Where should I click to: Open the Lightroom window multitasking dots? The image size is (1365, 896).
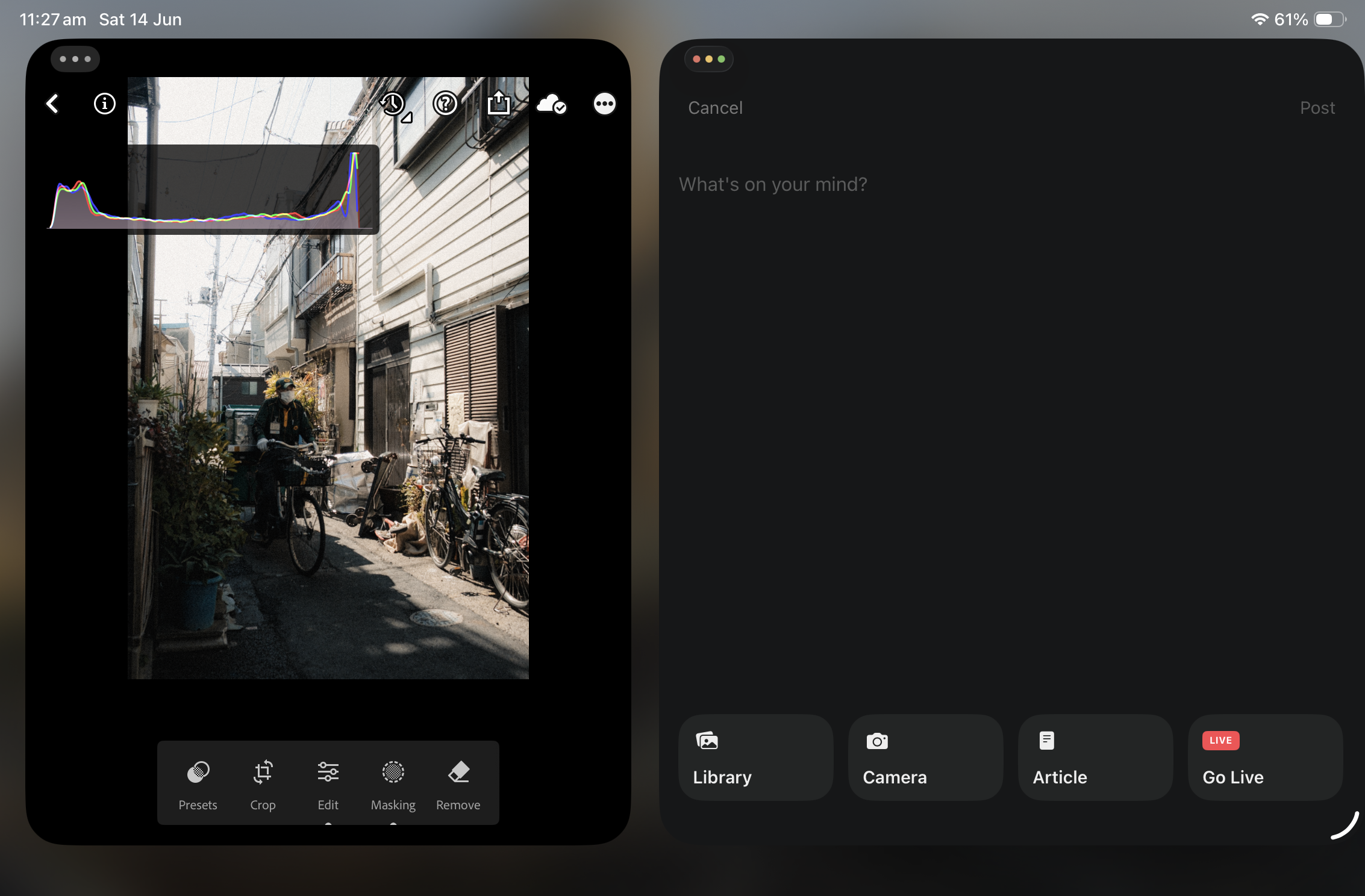pyautogui.click(x=75, y=59)
